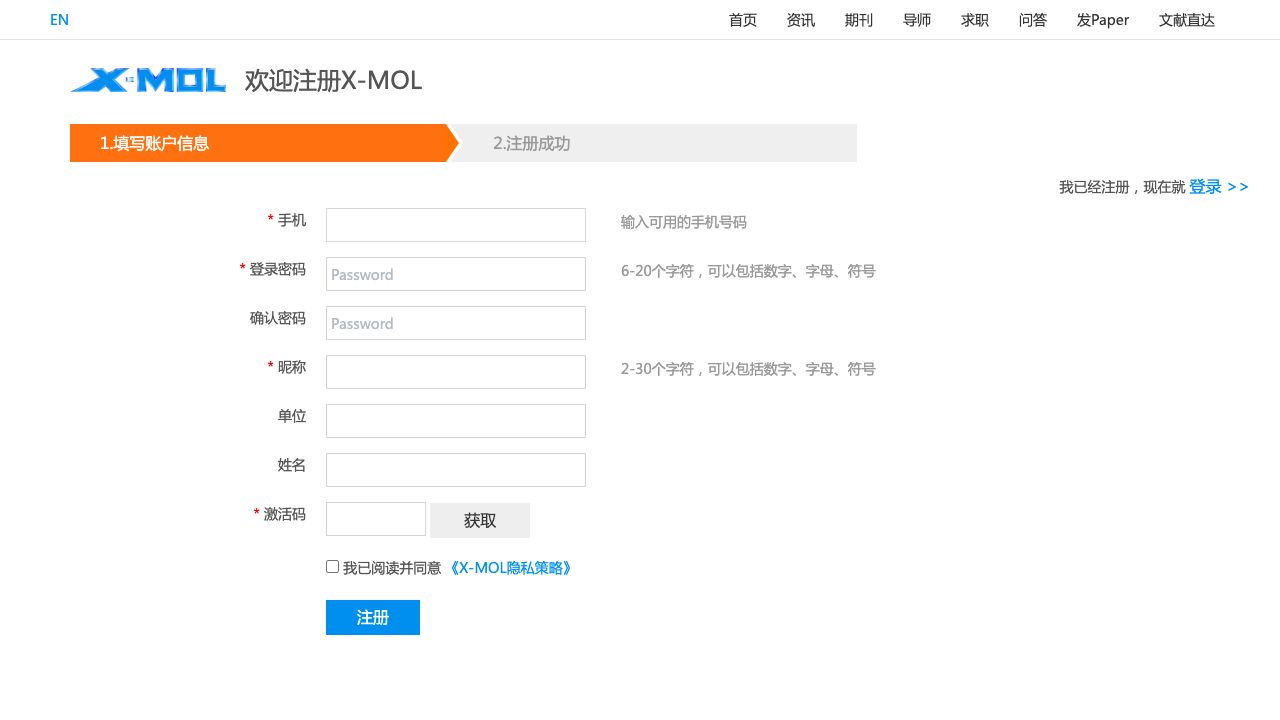Submit with the blue 注册 button
1280x720 pixels.
tap(373, 618)
